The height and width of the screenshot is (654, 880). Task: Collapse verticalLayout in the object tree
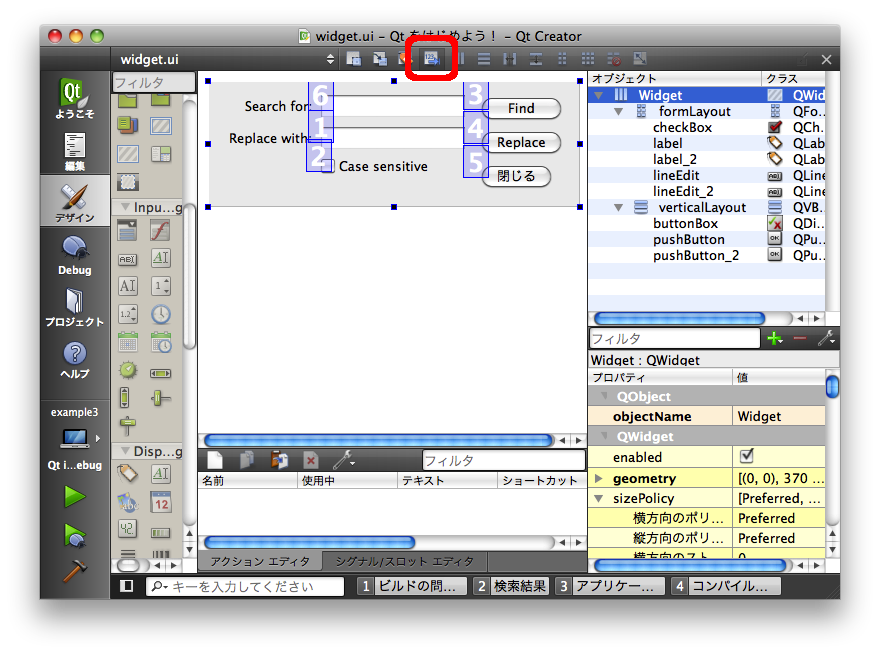621,208
